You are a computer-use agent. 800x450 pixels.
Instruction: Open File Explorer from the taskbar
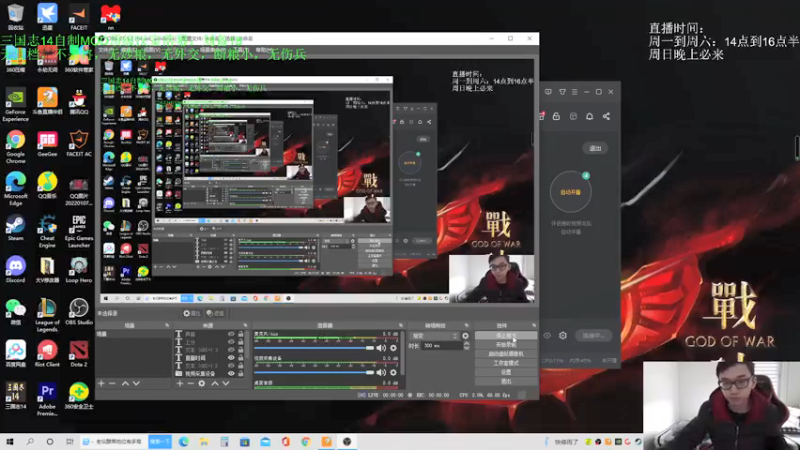[204, 442]
